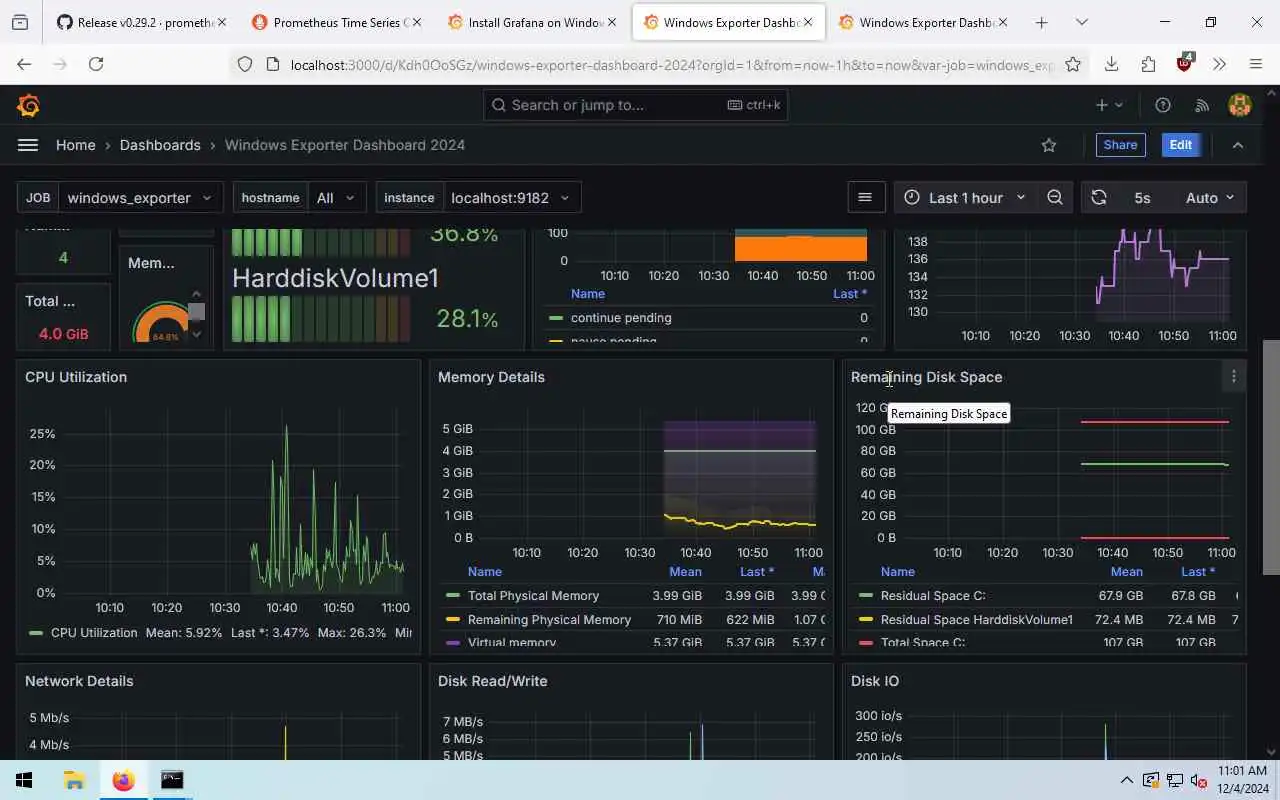The height and width of the screenshot is (800, 1280).
Task: Click the taskbar clock
Action: tap(1242, 780)
